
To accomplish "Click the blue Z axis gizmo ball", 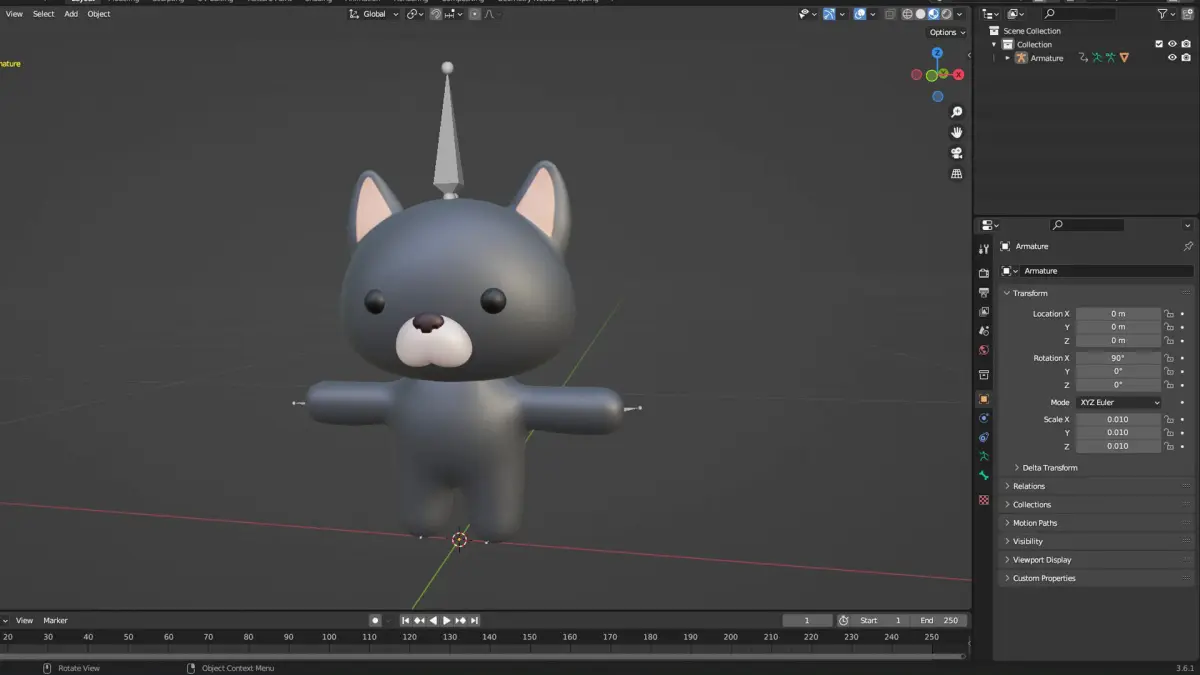I will pyautogui.click(x=937, y=53).
